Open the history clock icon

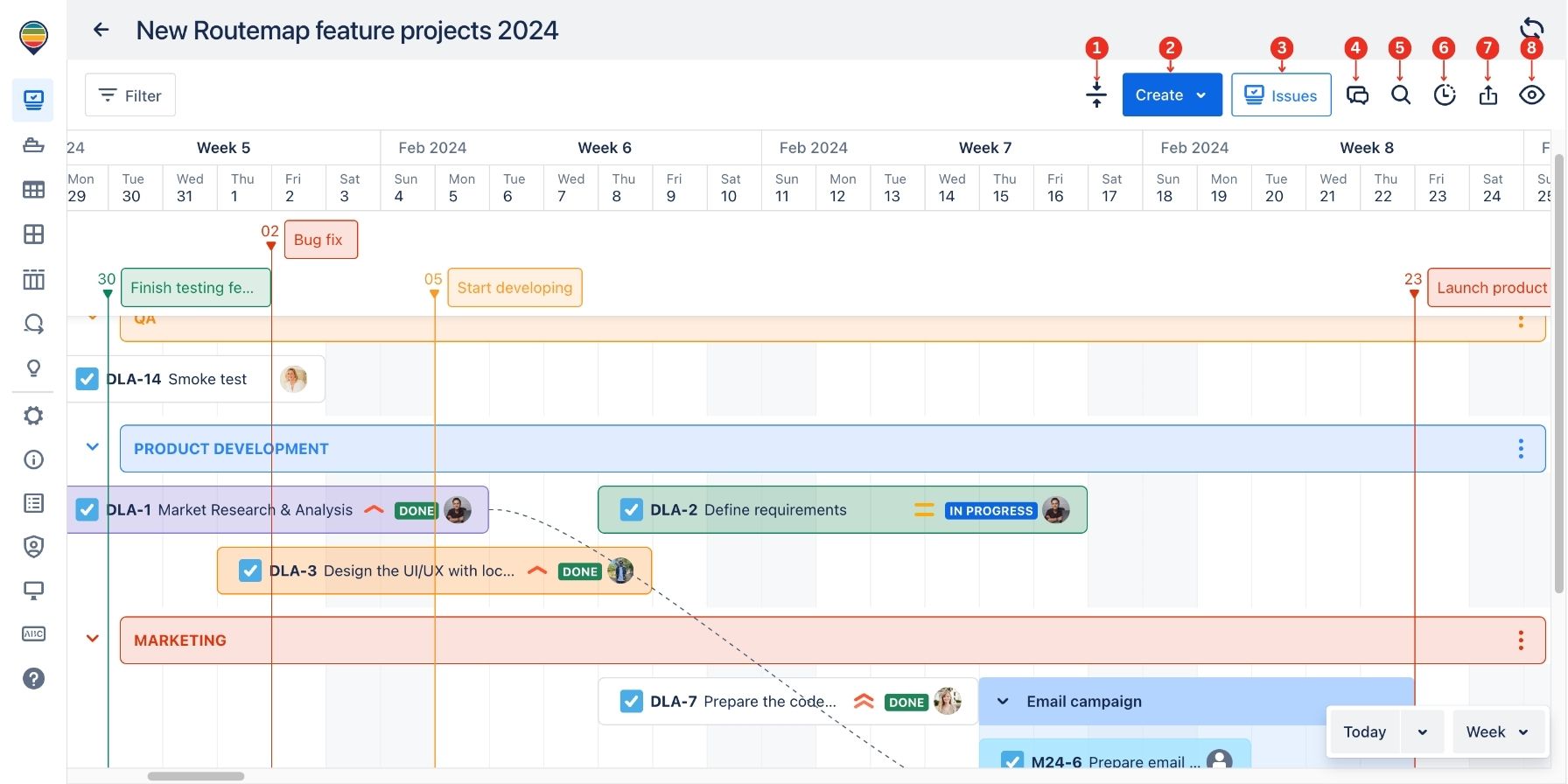click(1445, 95)
